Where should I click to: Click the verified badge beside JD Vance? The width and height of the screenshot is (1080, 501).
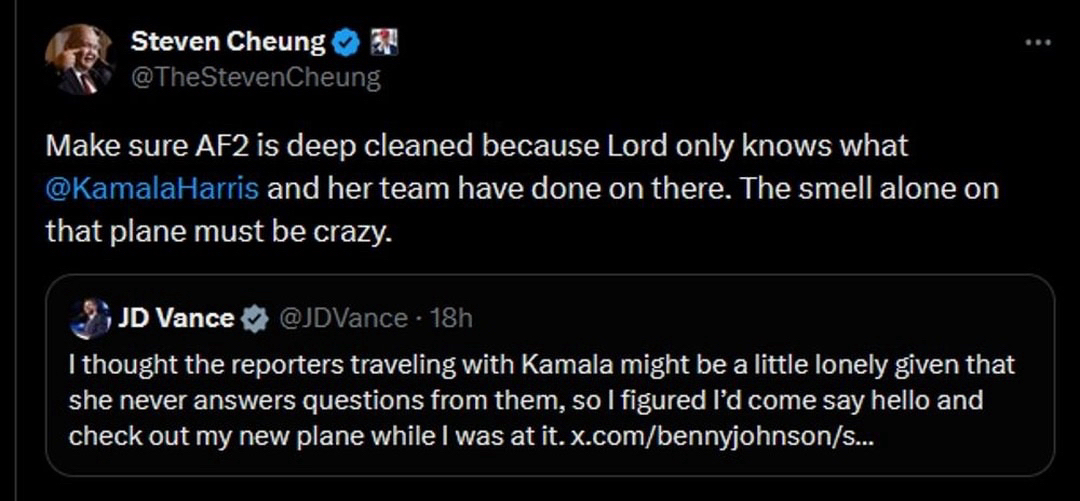pos(256,319)
